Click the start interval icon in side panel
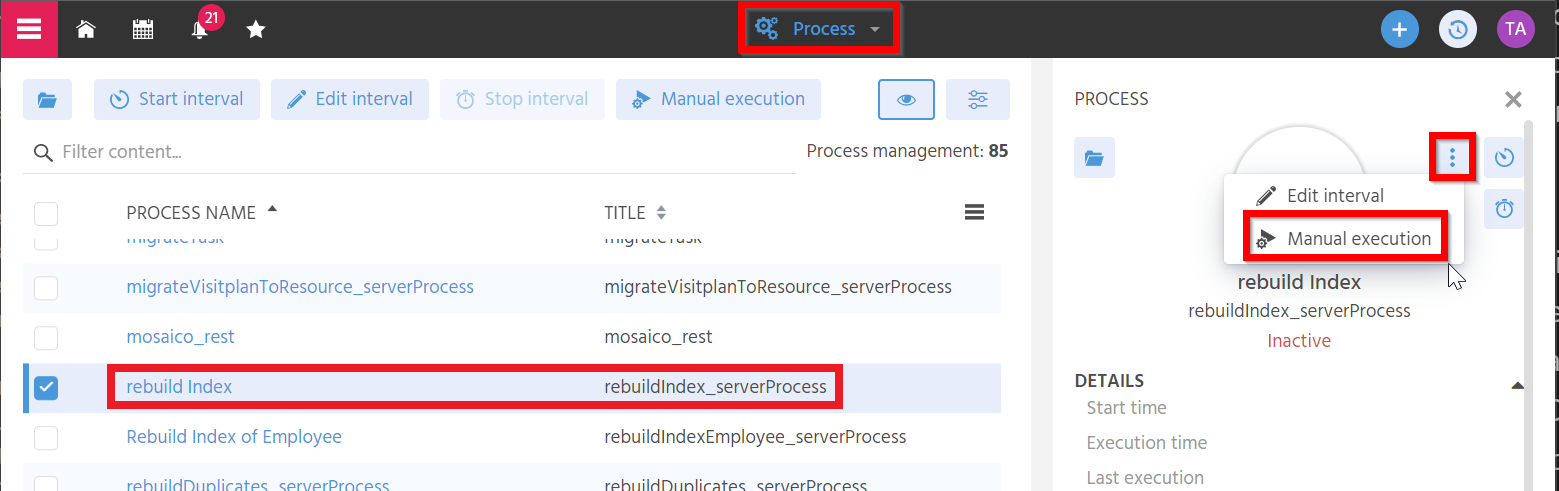1559x491 pixels. pyautogui.click(x=1504, y=158)
